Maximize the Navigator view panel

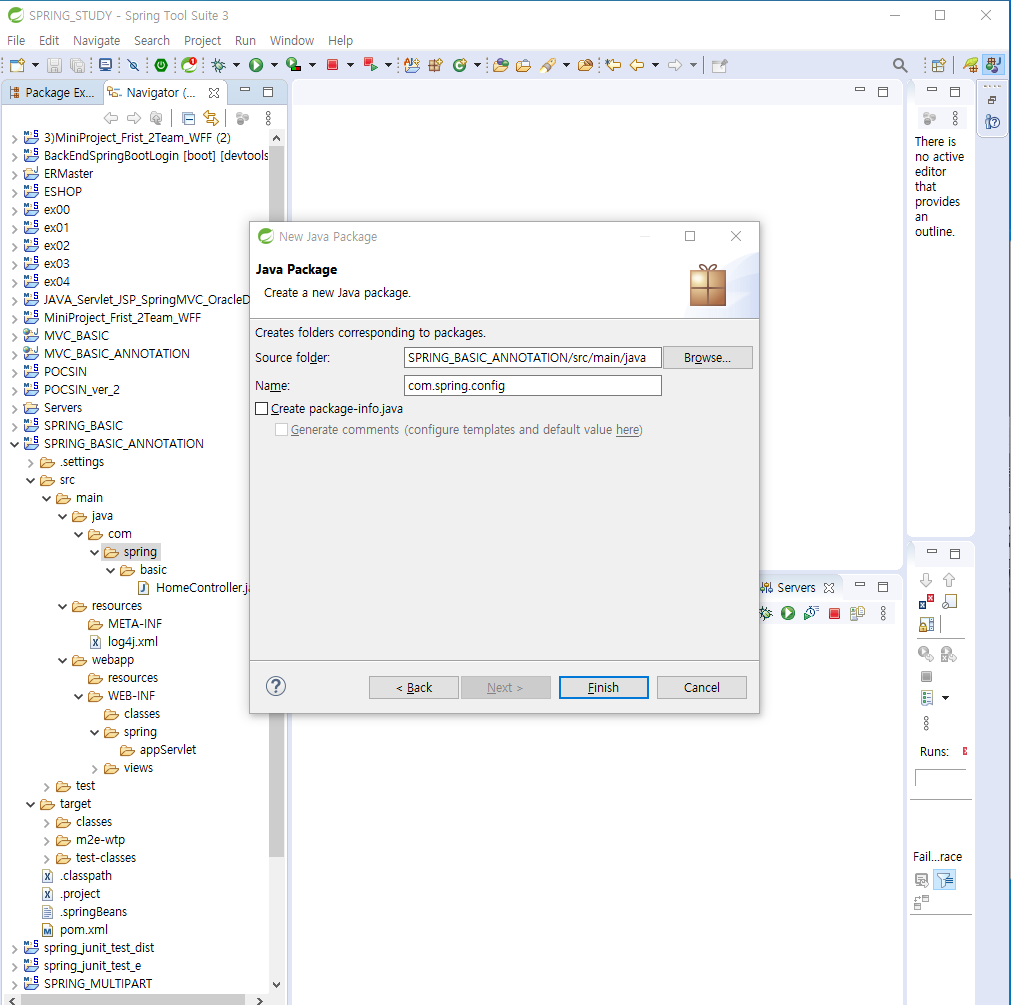(268, 92)
